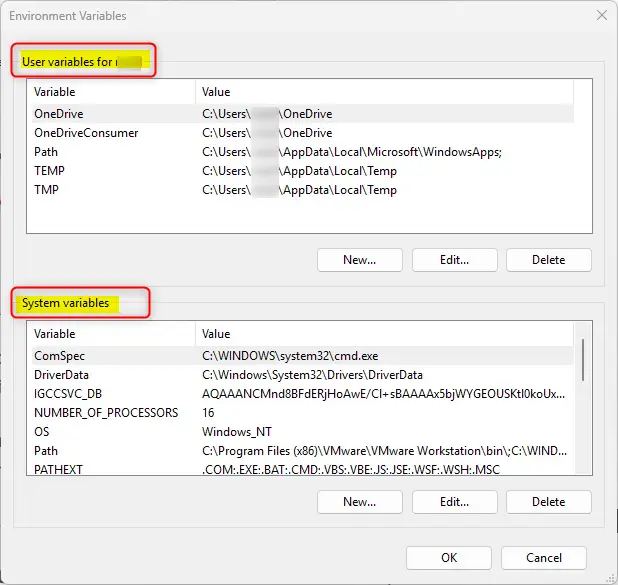Dismiss the dialog with Cancel
618x585 pixels.
pyautogui.click(x=544, y=558)
